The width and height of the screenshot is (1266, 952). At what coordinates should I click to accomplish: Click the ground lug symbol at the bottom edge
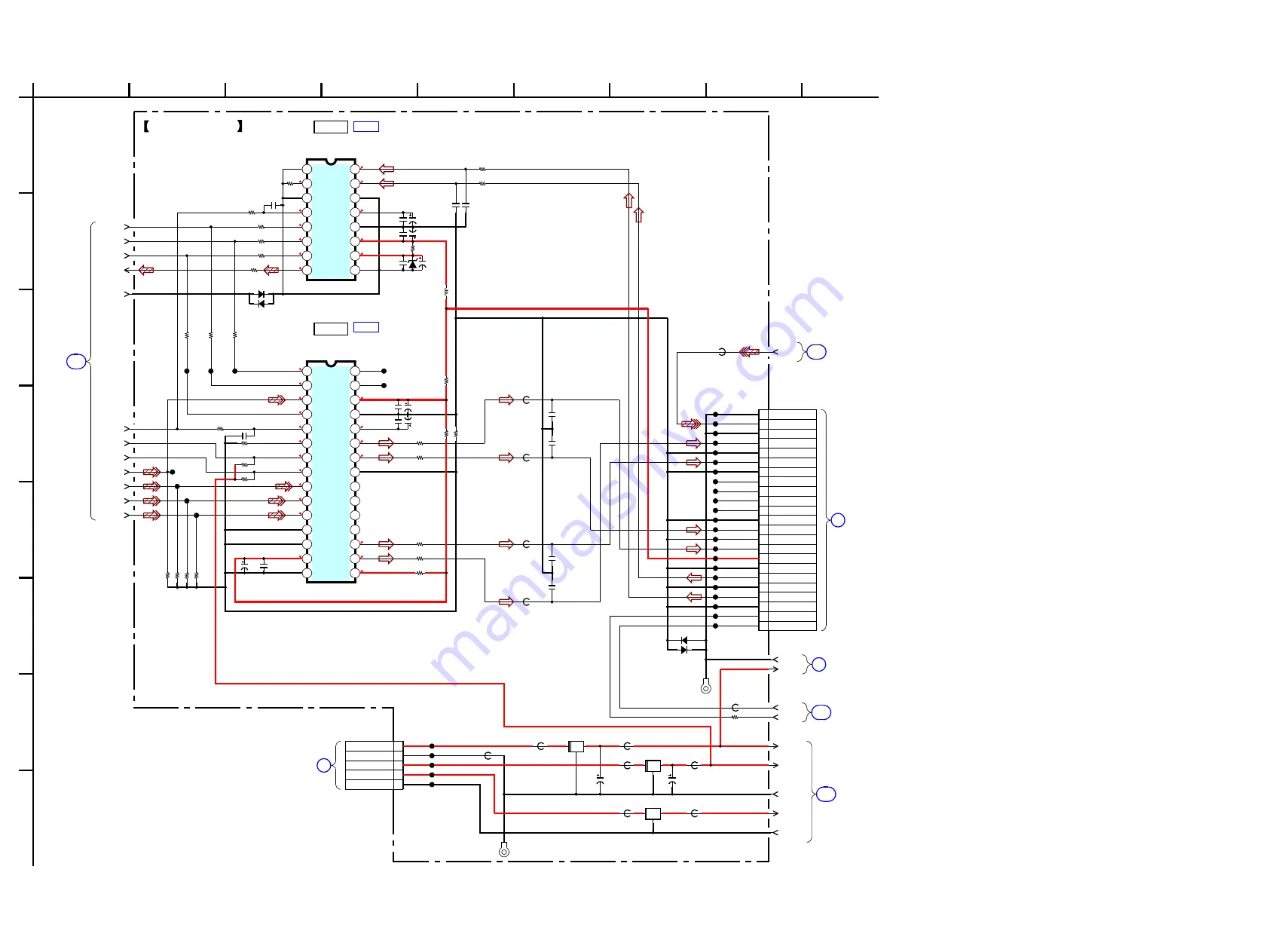click(x=504, y=850)
